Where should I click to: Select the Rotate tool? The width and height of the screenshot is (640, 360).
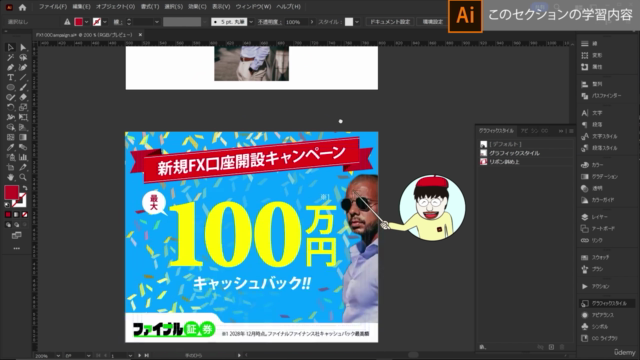point(11,107)
